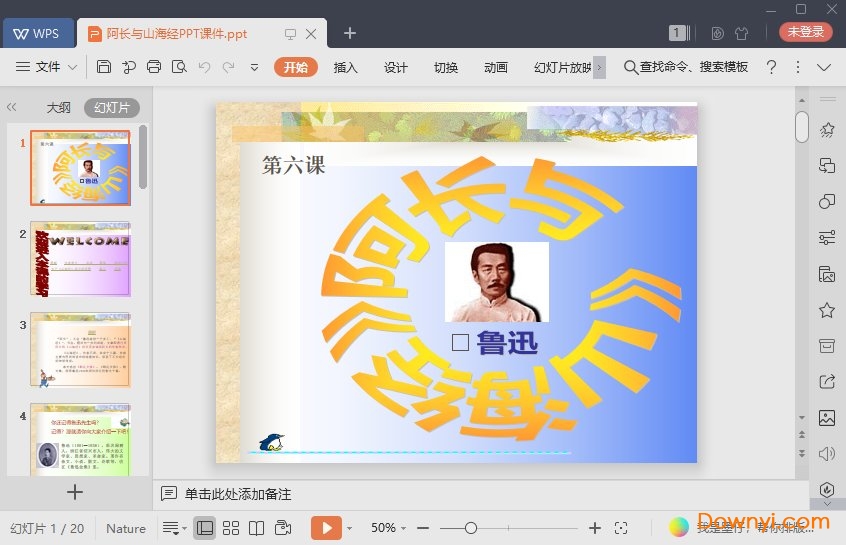Click the star icon in right sidebar

pos(827,310)
